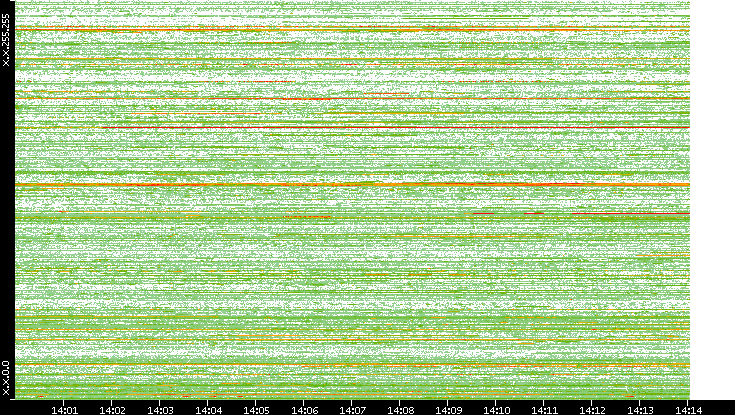Click the 14:09 time axis label
735x415 pixels.
[448, 410]
